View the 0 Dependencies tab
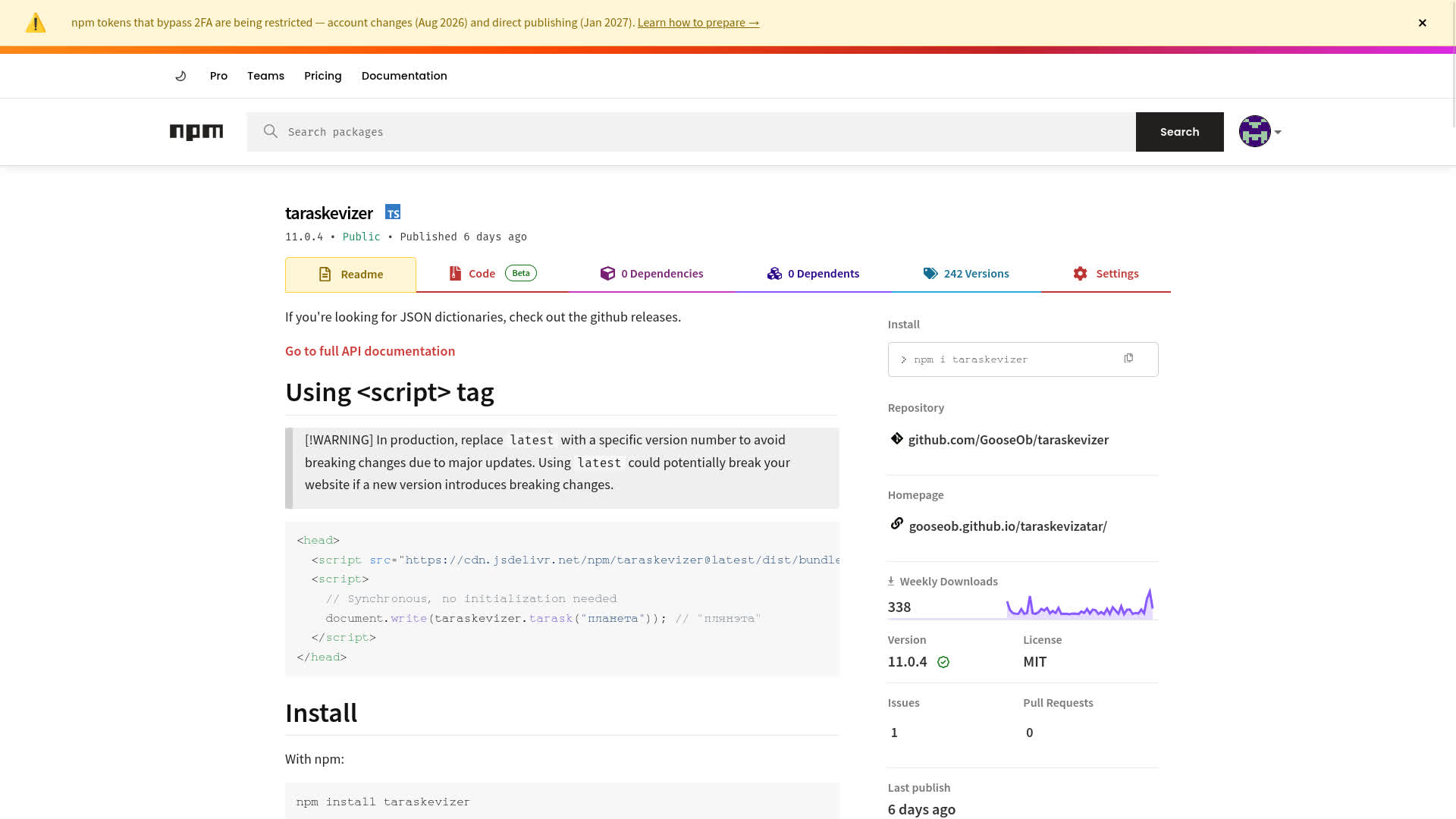This screenshot has width=1456, height=819. click(652, 273)
